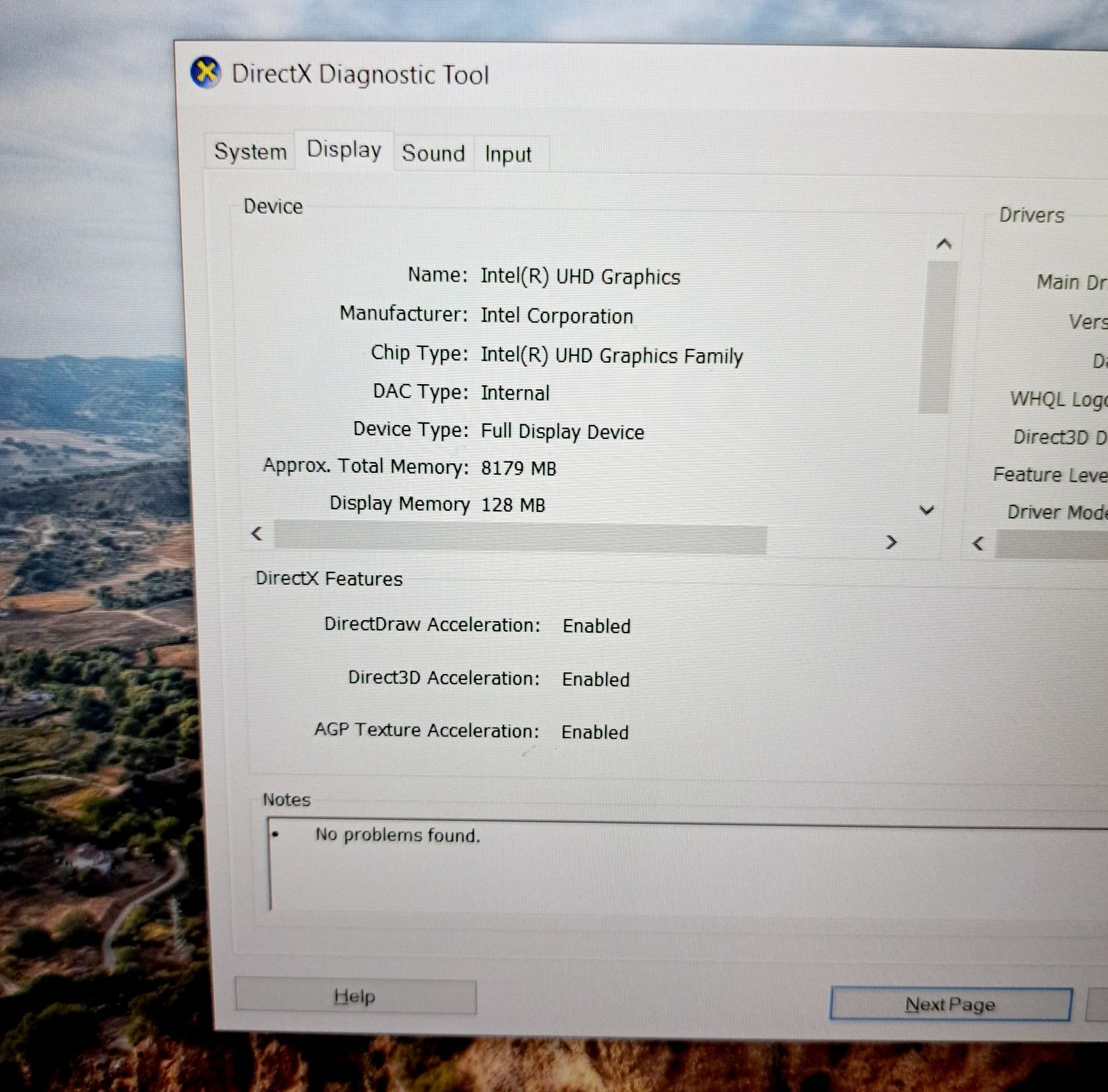This screenshot has width=1108, height=1092.
Task: Select the 'Intel(R) UHD Graphics' name value
Action: tap(580, 277)
